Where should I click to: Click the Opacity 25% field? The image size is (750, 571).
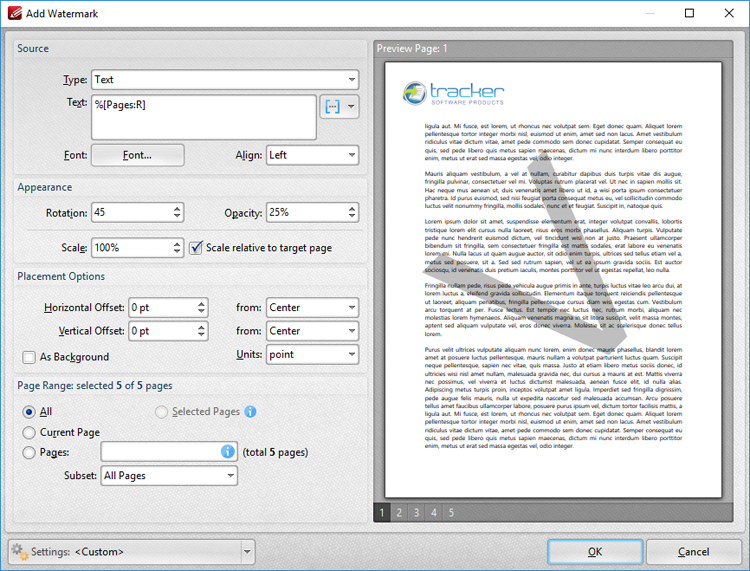pyautogui.click(x=306, y=212)
